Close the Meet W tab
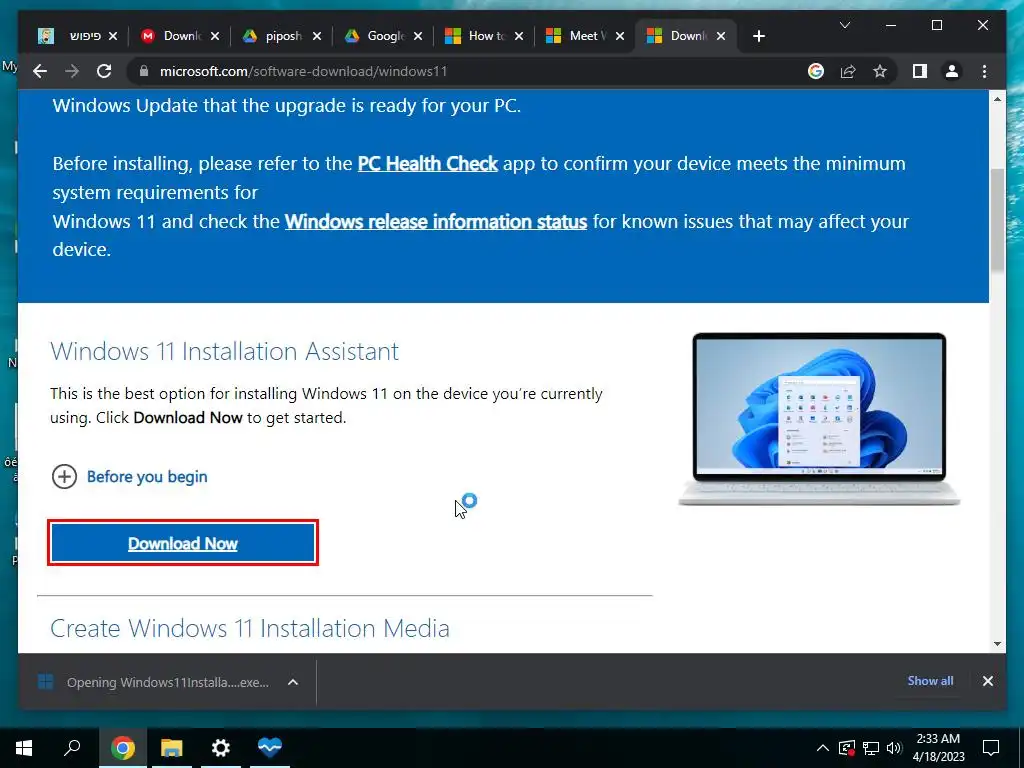1024x768 pixels. pos(620,36)
